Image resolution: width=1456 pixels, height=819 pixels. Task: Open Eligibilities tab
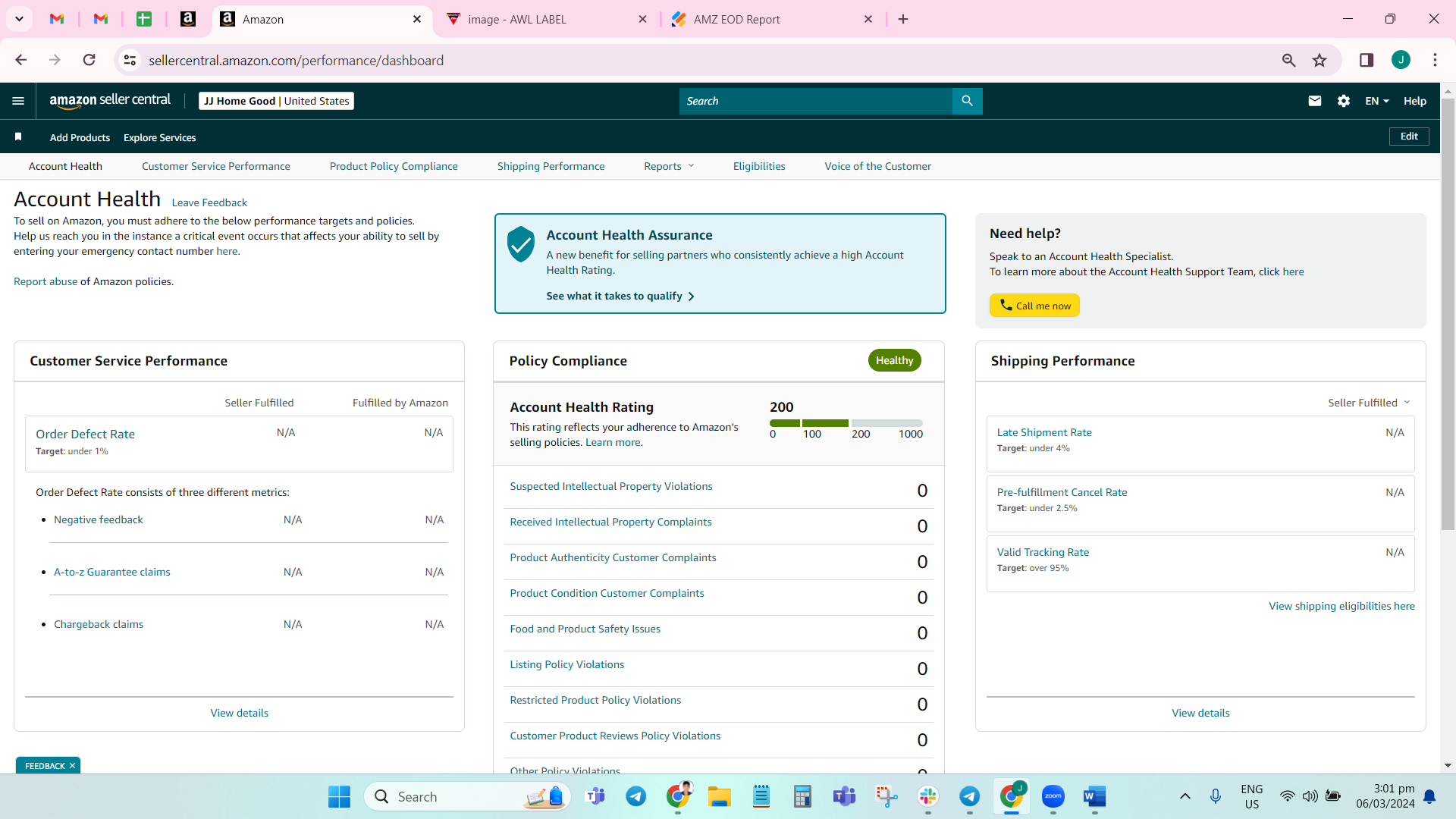click(759, 166)
